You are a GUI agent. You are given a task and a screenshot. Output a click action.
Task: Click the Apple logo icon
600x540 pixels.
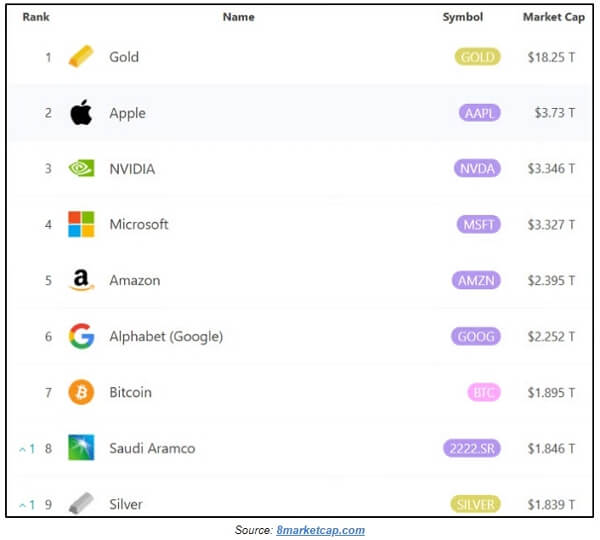point(81,113)
